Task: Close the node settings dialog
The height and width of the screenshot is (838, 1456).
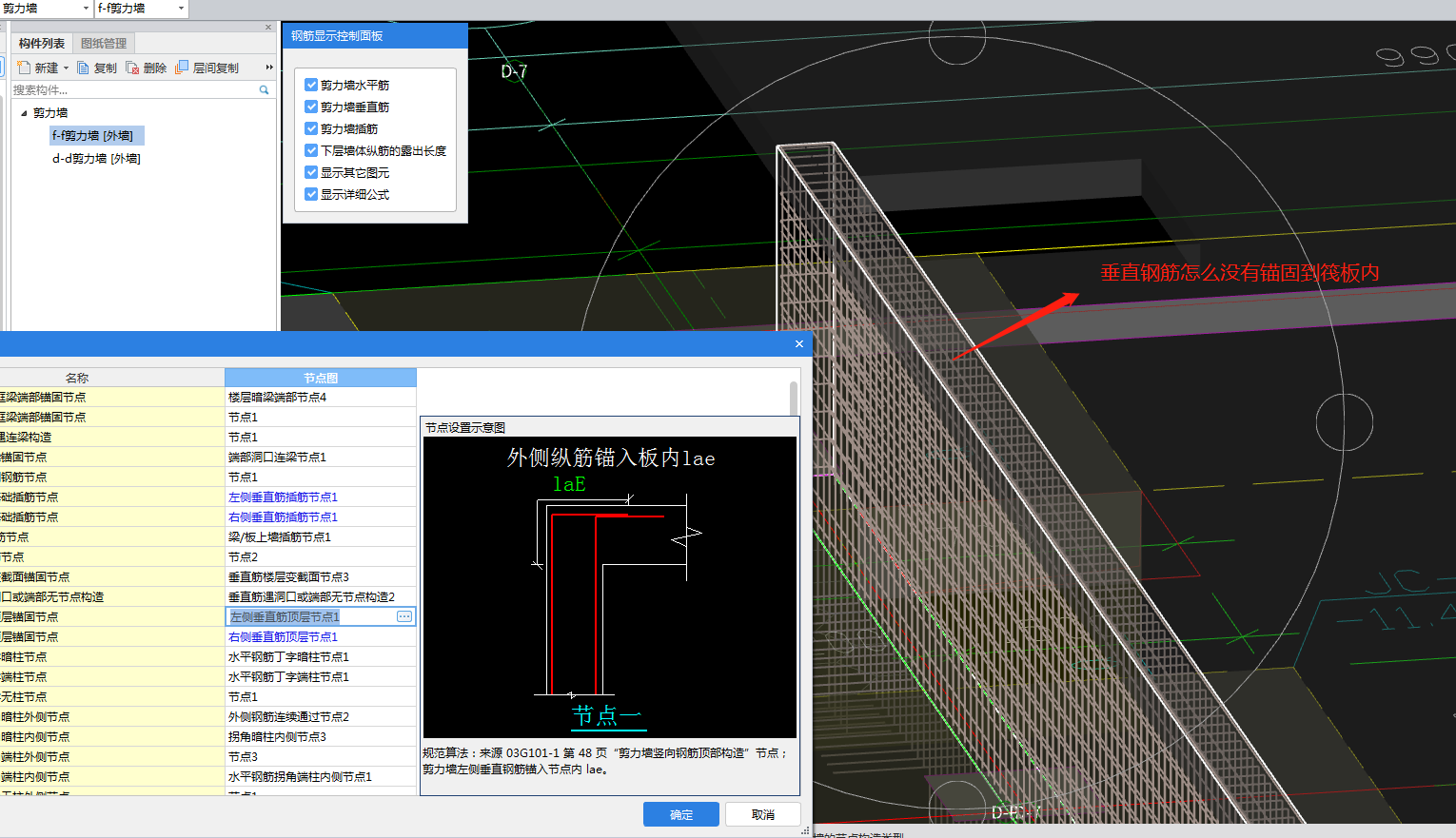Action: click(x=799, y=344)
